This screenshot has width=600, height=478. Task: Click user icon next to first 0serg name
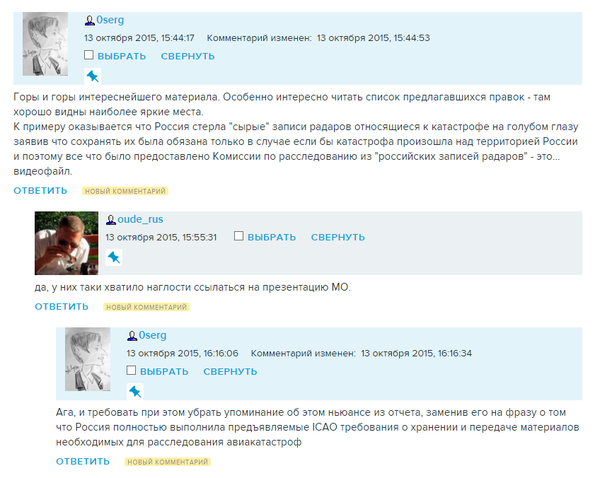[x=90, y=20]
